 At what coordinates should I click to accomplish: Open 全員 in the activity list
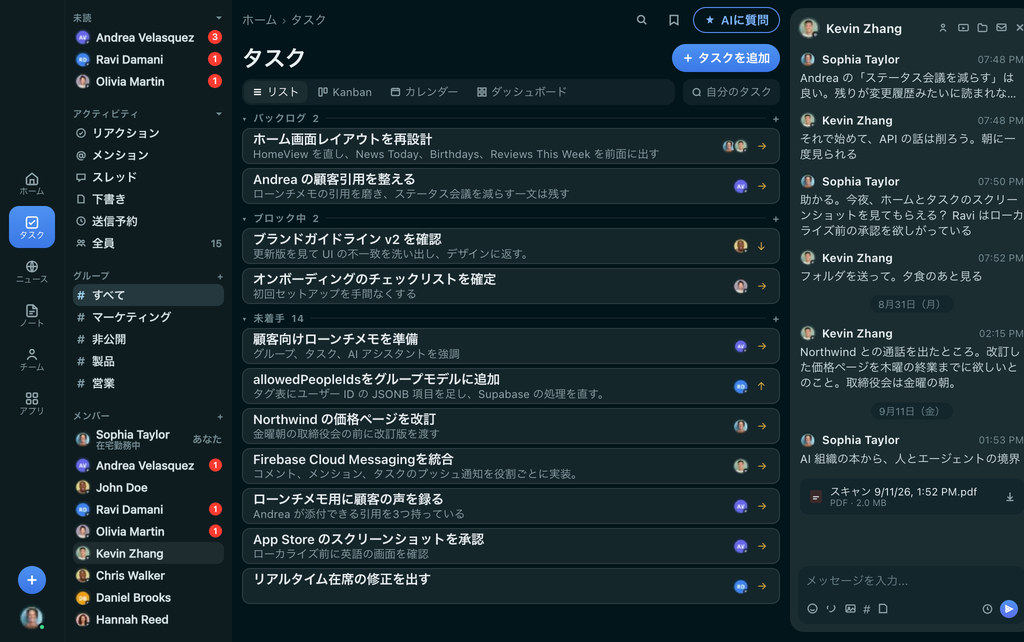click(148, 243)
